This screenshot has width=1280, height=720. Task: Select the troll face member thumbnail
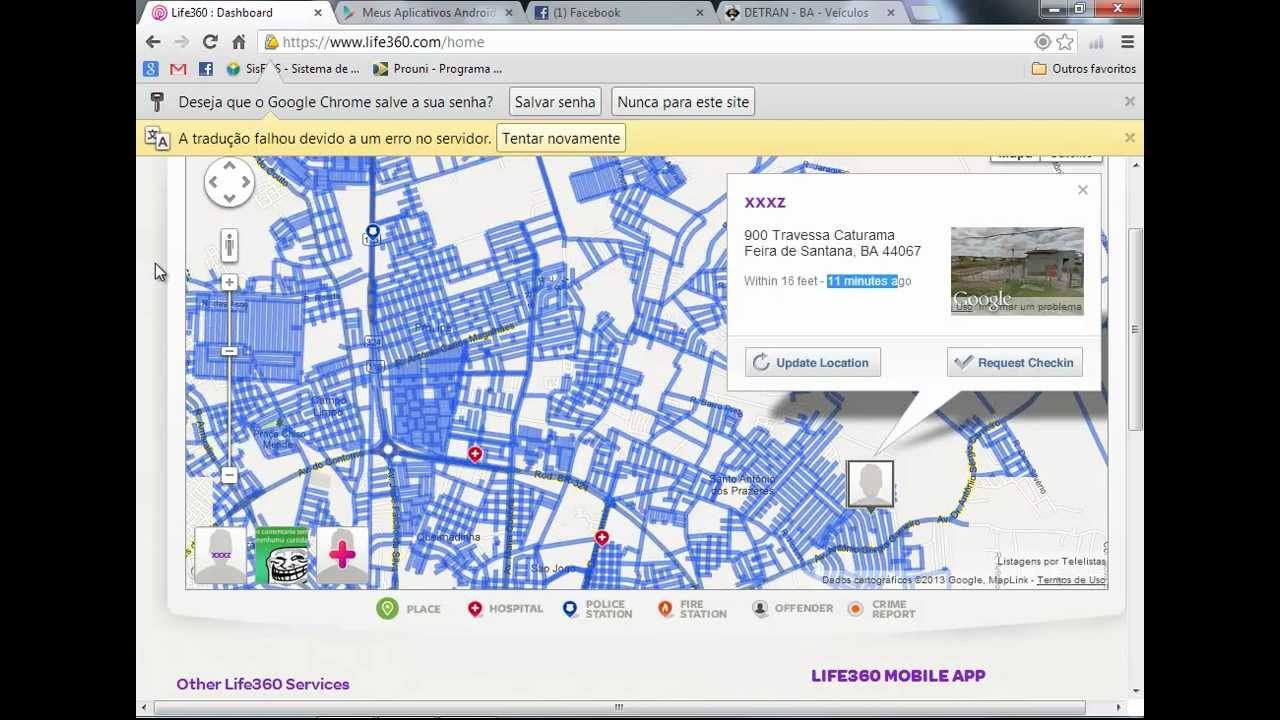click(282, 555)
